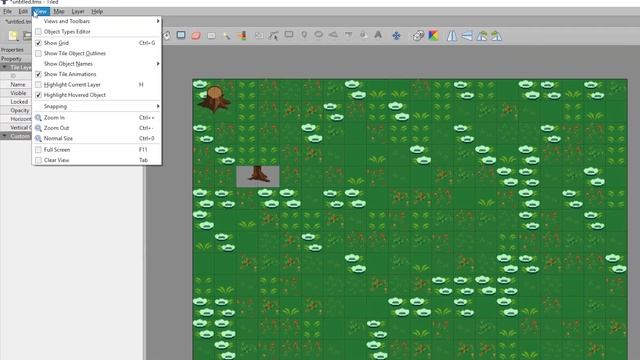The width and height of the screenshot is (640, 360).
Task: Select the Insert Ellipse tool
Action: pyautogui.click(x=319, y=36)
